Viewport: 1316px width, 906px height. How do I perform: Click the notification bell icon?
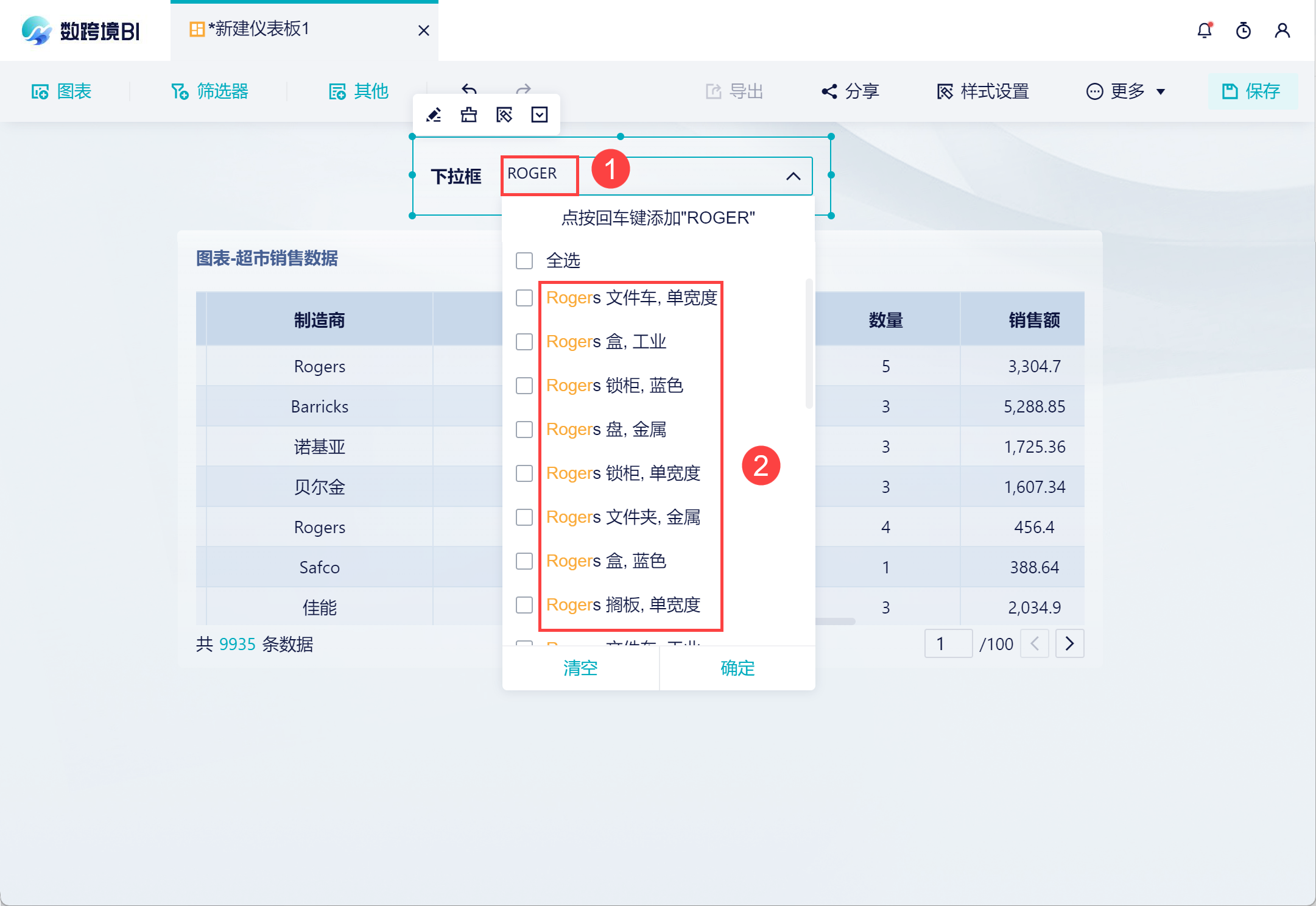tap(1204, 30)
